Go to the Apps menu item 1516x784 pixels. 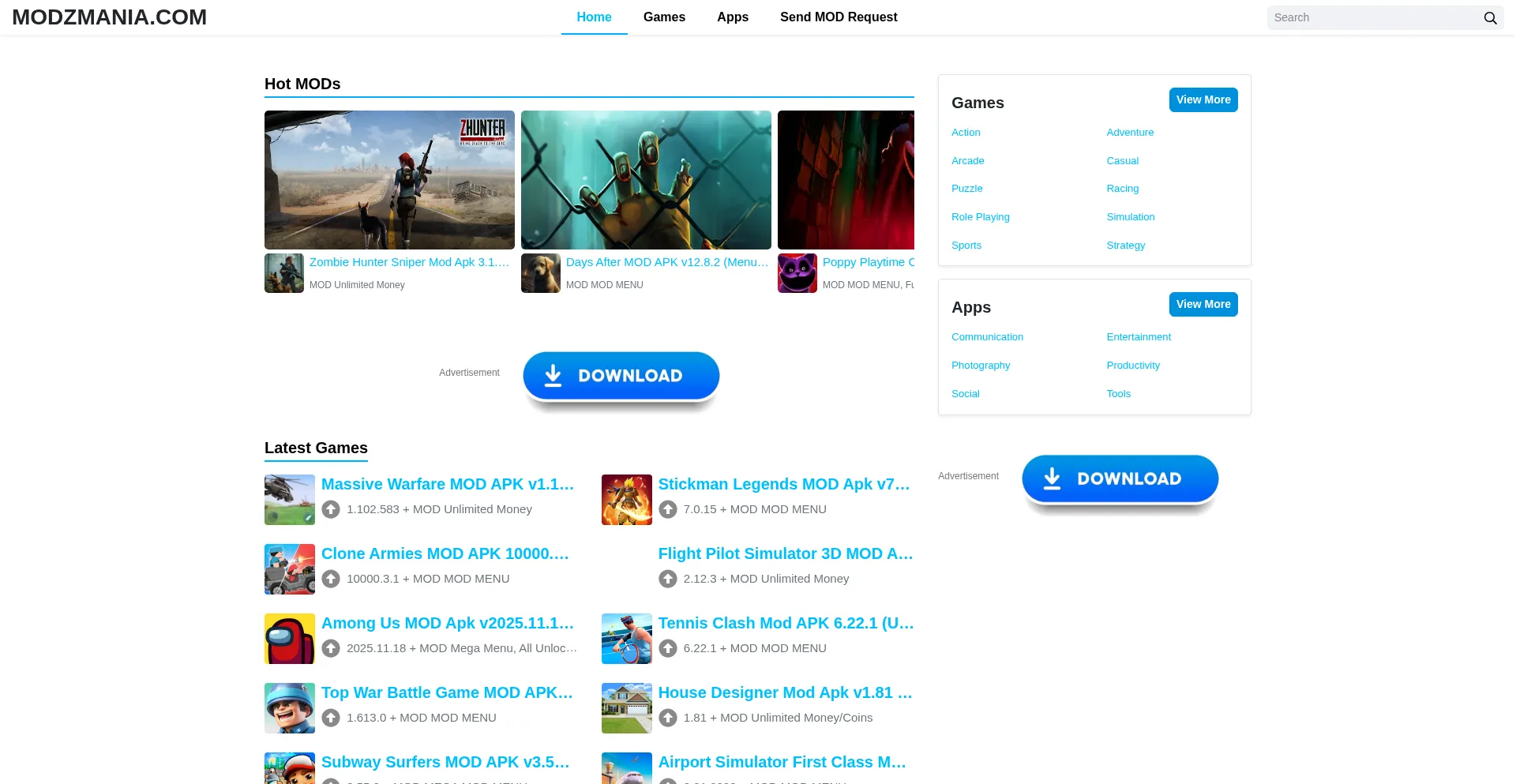[732, 17]
